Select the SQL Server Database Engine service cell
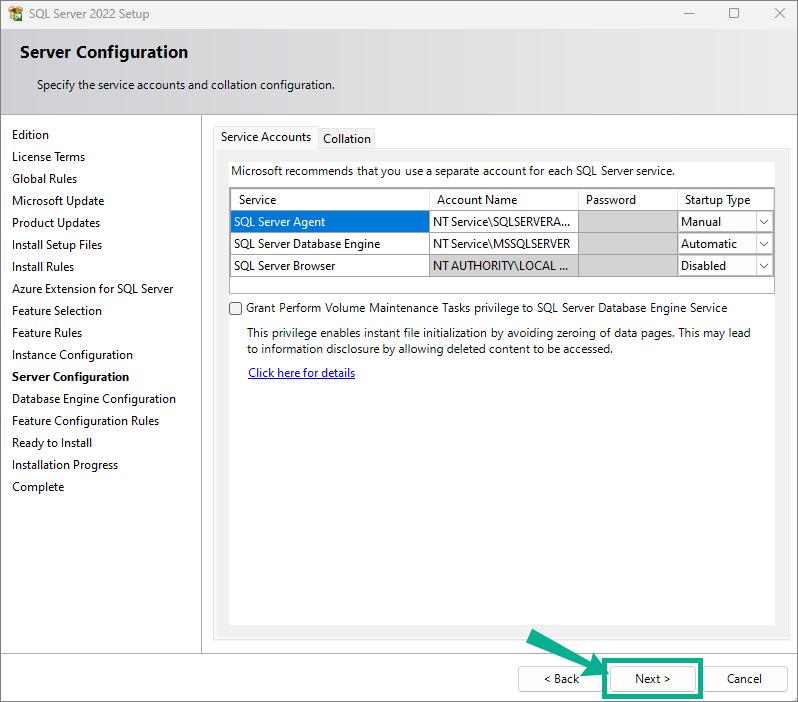This screenshot has width=798, height=702. point(330,244)
